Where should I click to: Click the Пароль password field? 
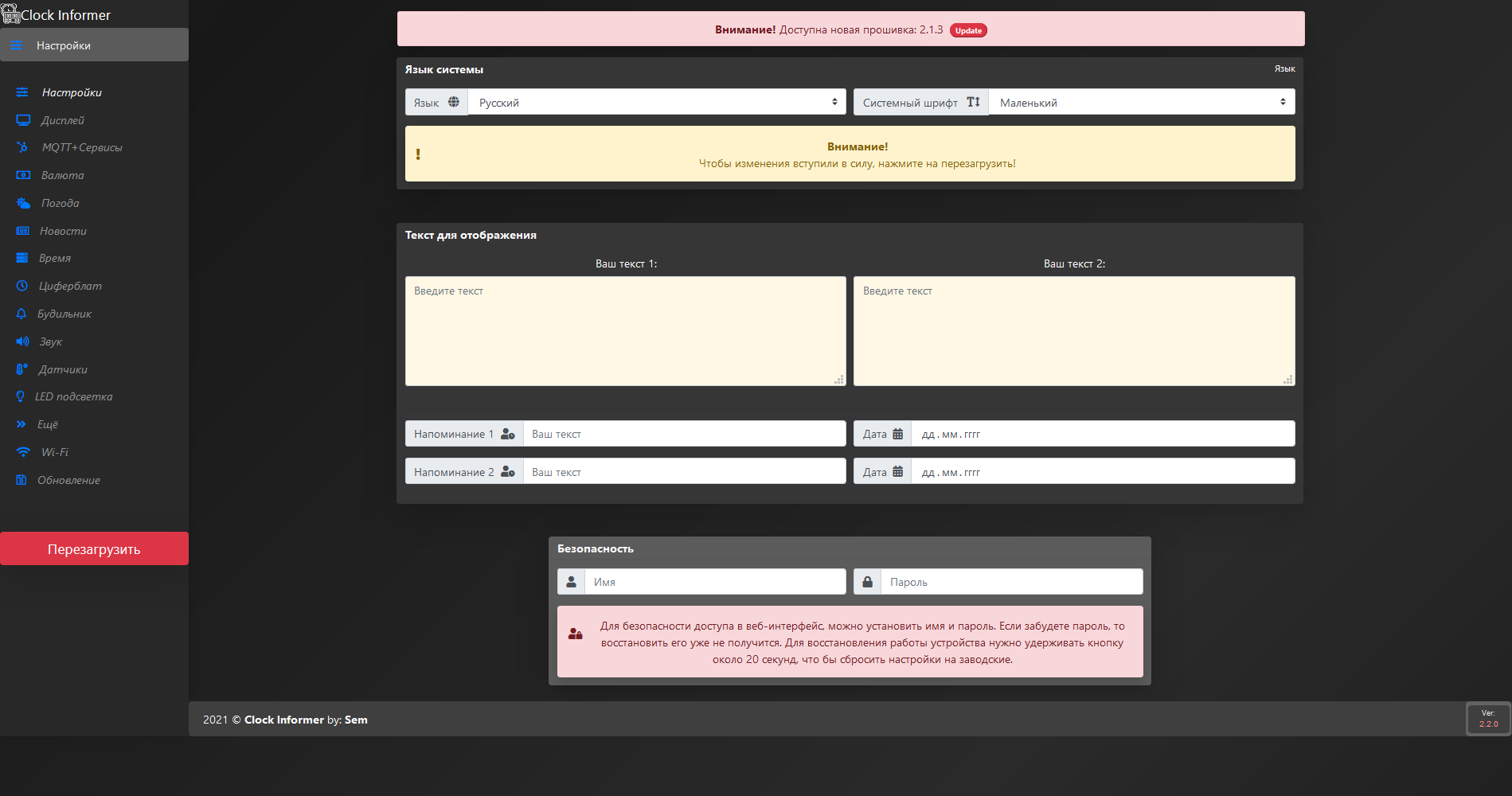coord(1011,582)
